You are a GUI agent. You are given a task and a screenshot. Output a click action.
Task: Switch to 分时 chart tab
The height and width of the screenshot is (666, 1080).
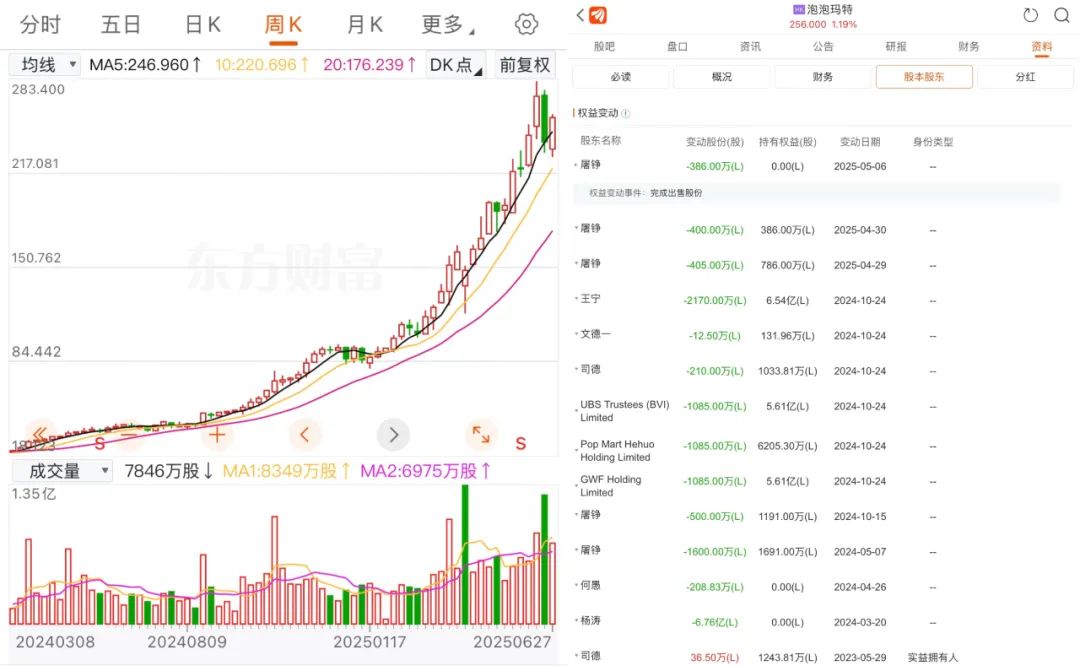pyautogui.click(x=40, y=25)
